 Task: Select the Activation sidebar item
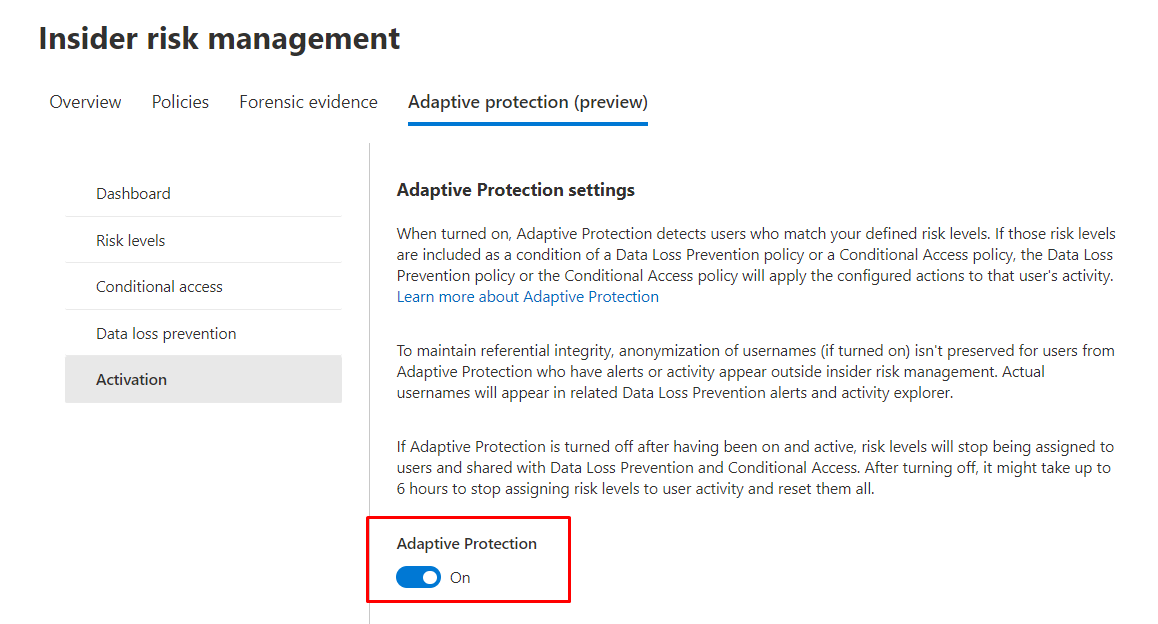131,380
